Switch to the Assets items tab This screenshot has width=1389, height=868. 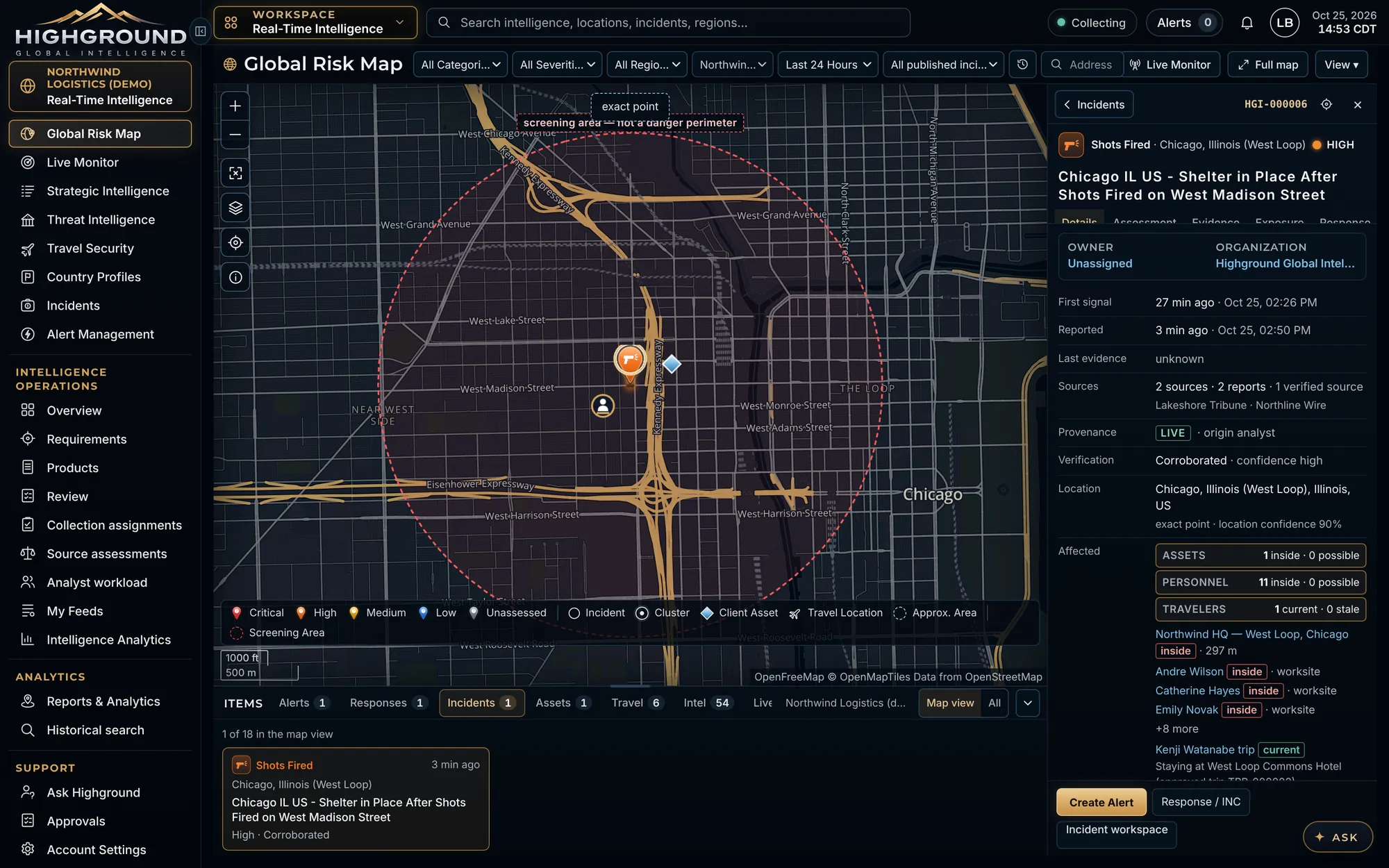(x=563, y=703)
